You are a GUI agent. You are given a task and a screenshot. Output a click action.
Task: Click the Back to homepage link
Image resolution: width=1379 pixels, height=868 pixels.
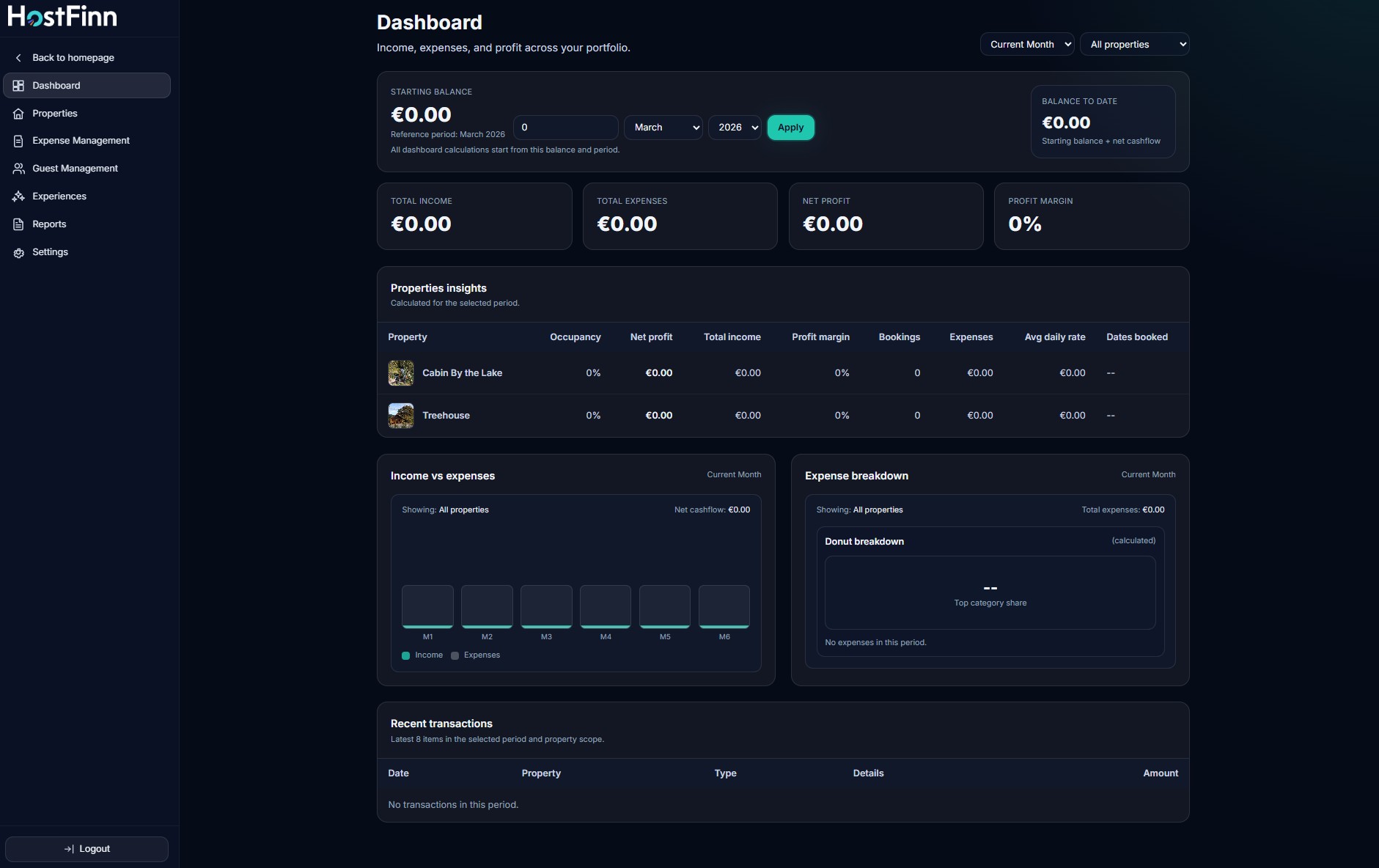pos(73,57)
